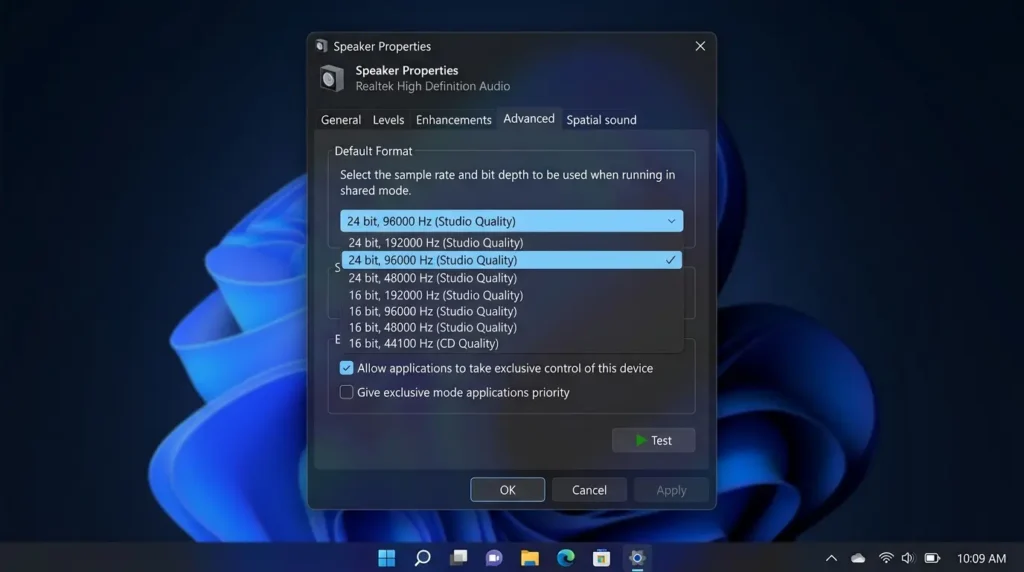This screenshot has width=1024, height=572.
Task: Select the Advanced tab
Action: pyautogui.click(x=529, y=119)
